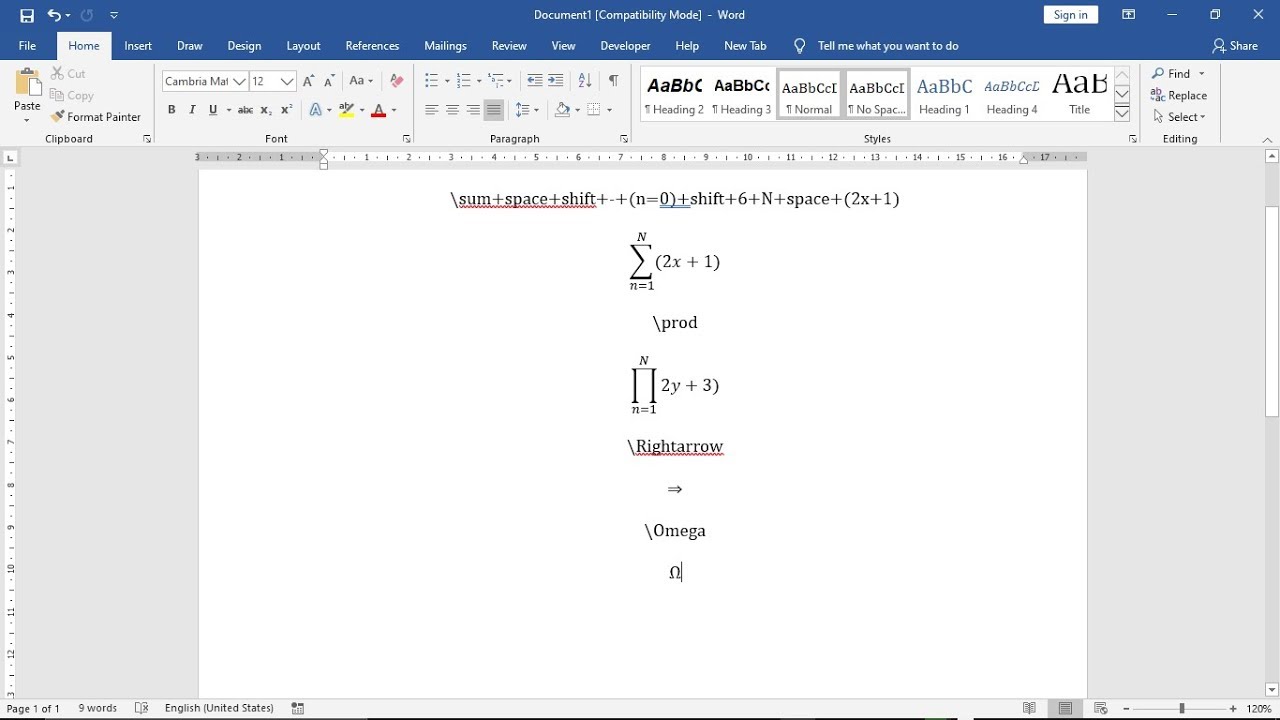Viewport: 1280px width, 720px height.
Task: Click the Paste icon
Action: (27, 84)
